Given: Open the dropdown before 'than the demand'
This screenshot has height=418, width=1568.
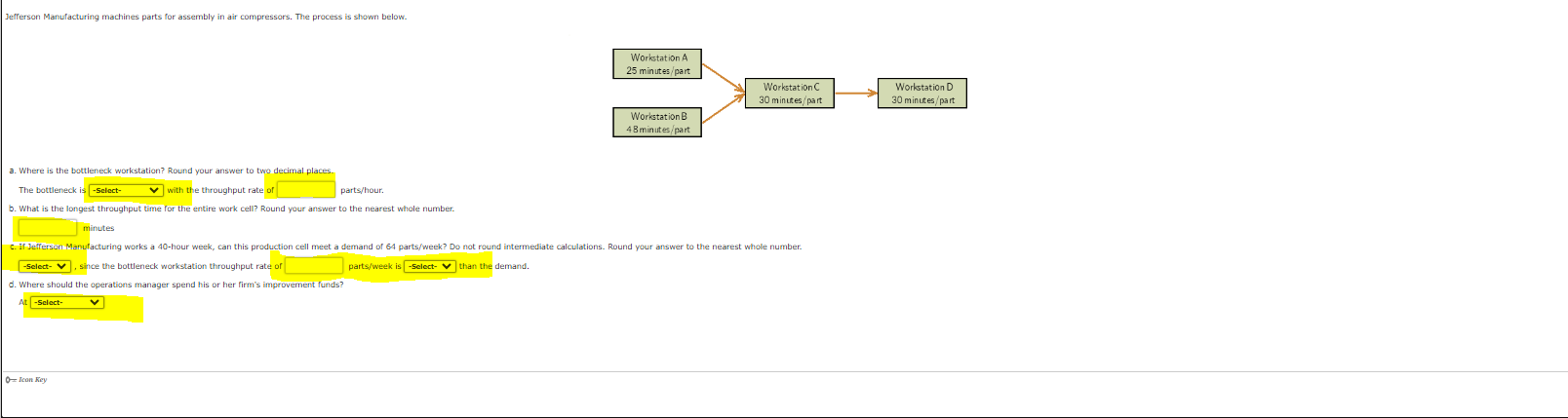Looking at the screenshot, I should tap(430, 266).
